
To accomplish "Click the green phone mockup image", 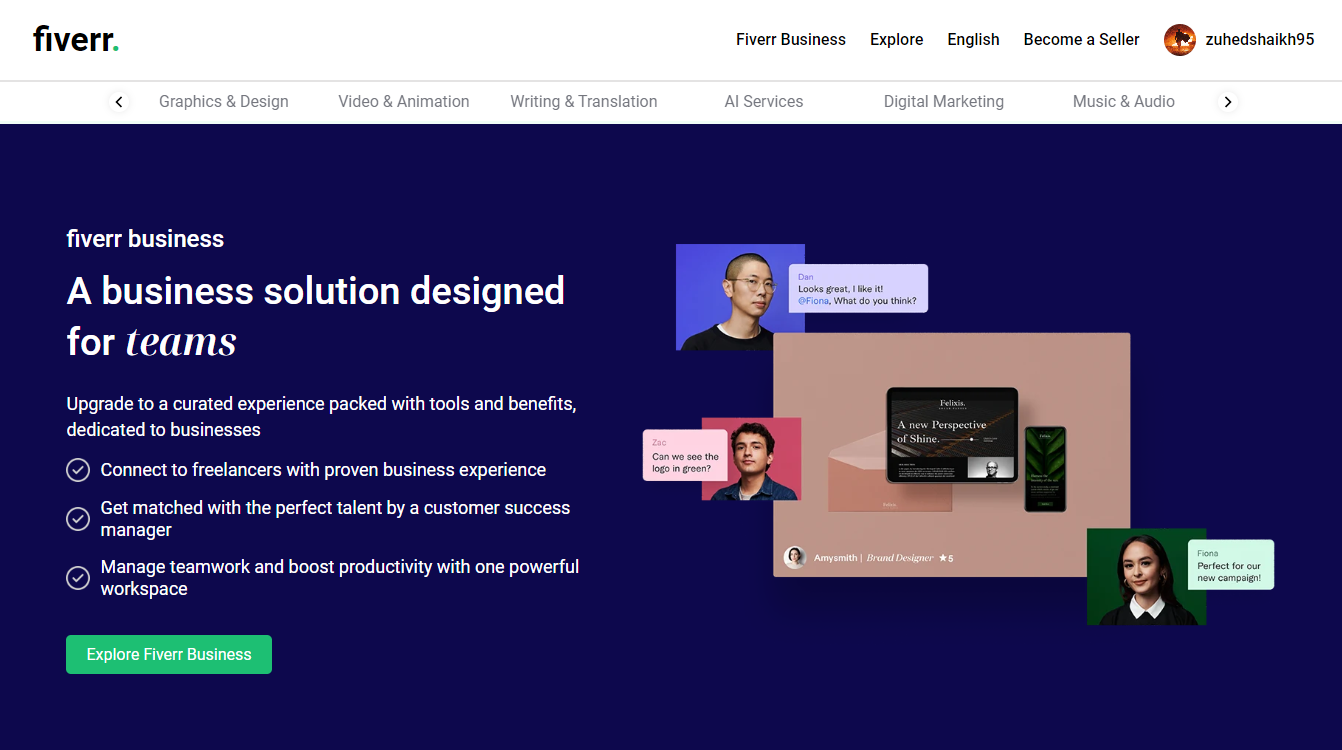I will pos(1045,469).
